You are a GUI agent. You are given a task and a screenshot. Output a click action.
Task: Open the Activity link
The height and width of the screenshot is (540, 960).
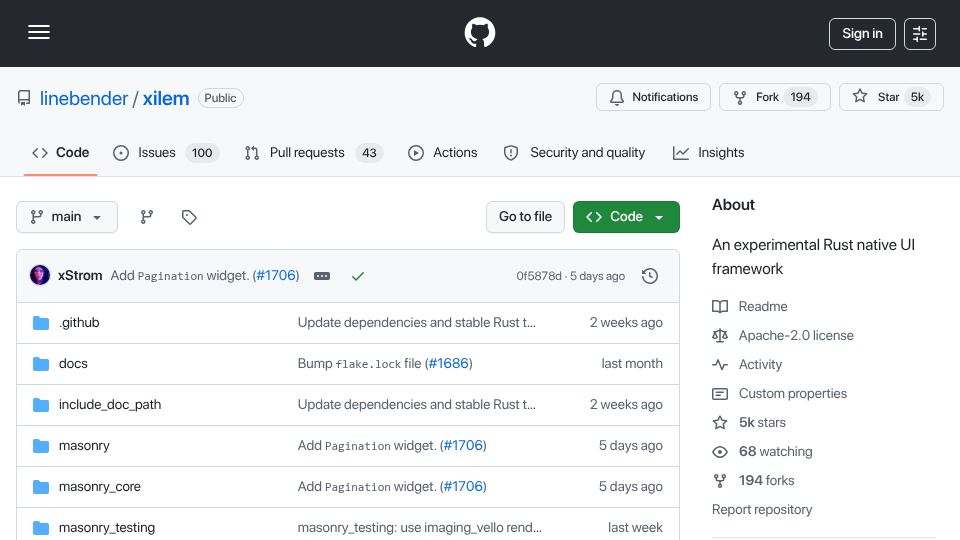pyautogui.click(x=760, y=365)
